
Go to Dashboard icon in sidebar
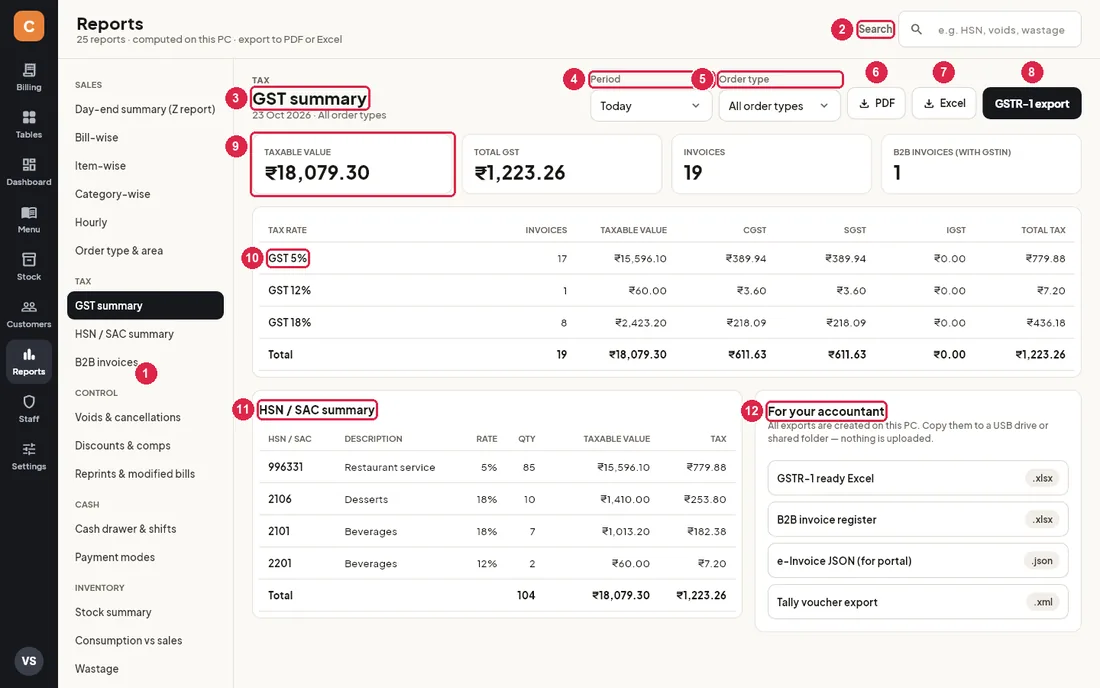coord(29,165)
